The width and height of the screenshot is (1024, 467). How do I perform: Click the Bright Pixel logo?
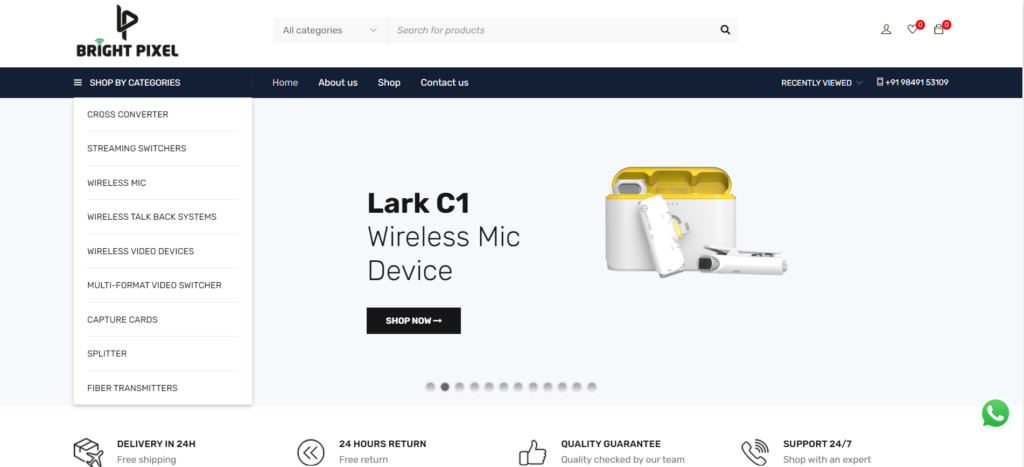tap(127, 31)
